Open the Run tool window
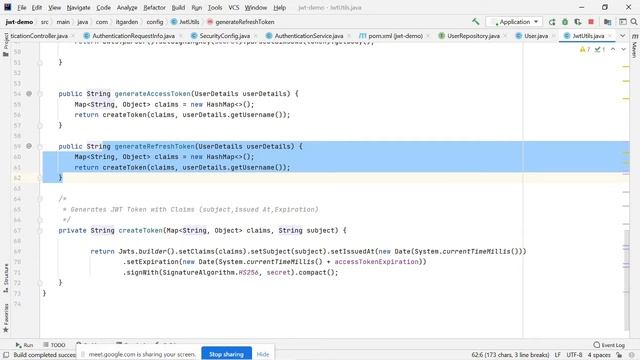 24,345
